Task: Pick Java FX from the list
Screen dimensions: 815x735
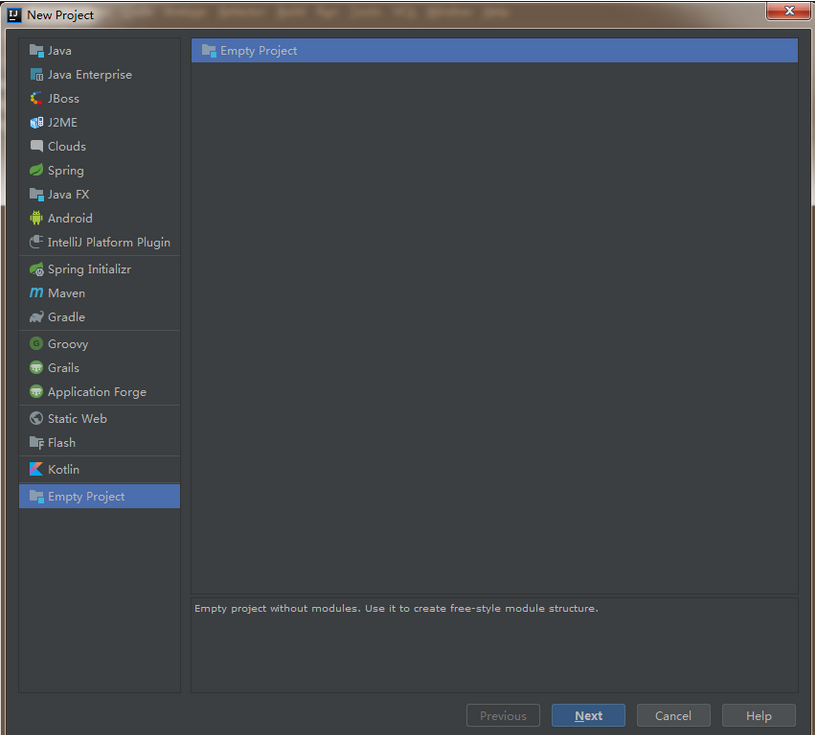Action: (99, 194)
